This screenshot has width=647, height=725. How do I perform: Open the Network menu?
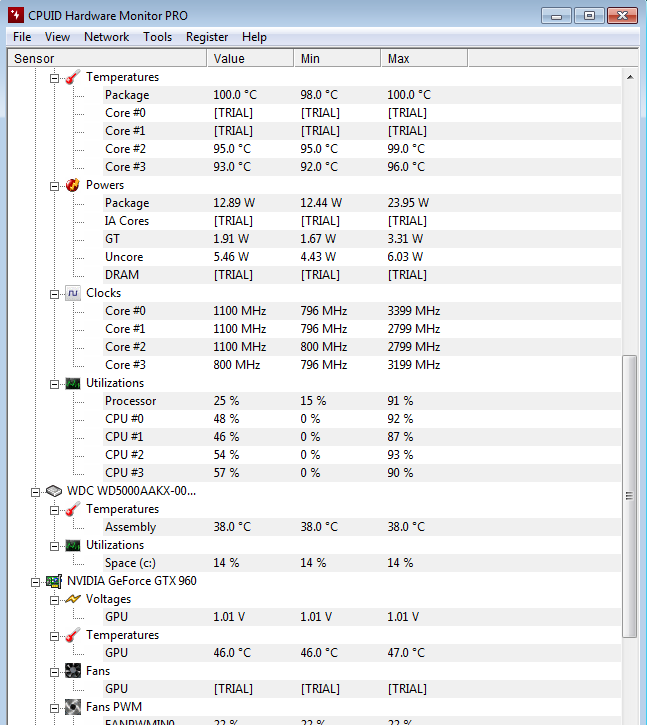tap(106, 37)
